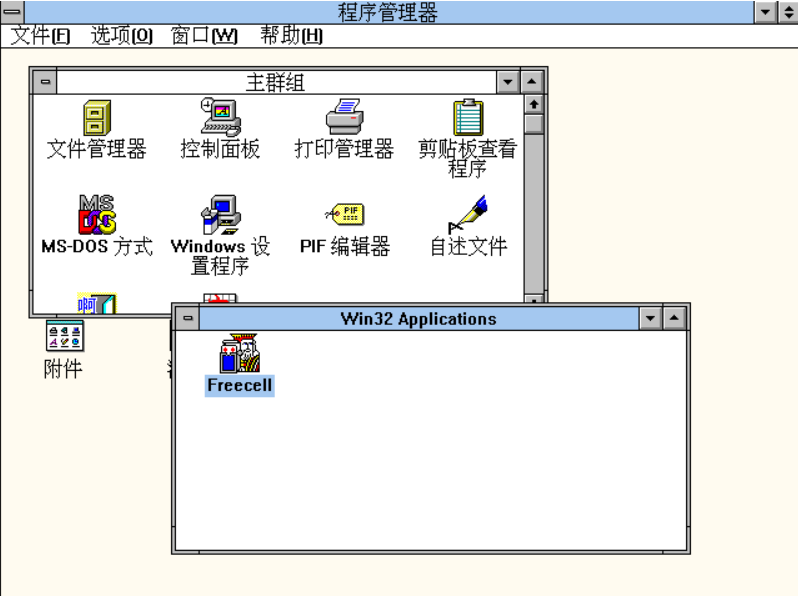This screenshot has height=596, width=798.
Task: Open 主群组 window control menu box
Action: [45, 82]
